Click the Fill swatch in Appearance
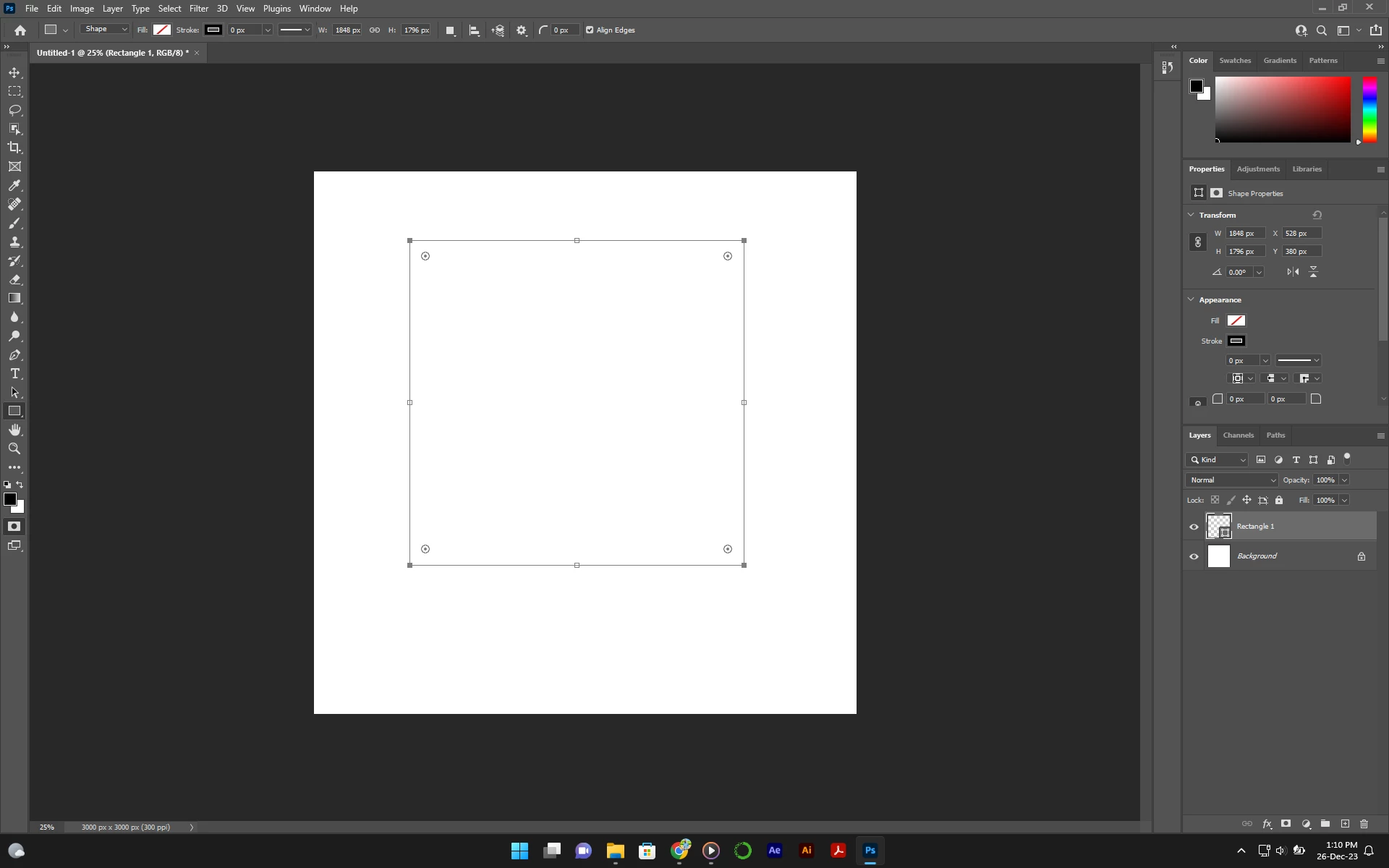 (1236, 320)
